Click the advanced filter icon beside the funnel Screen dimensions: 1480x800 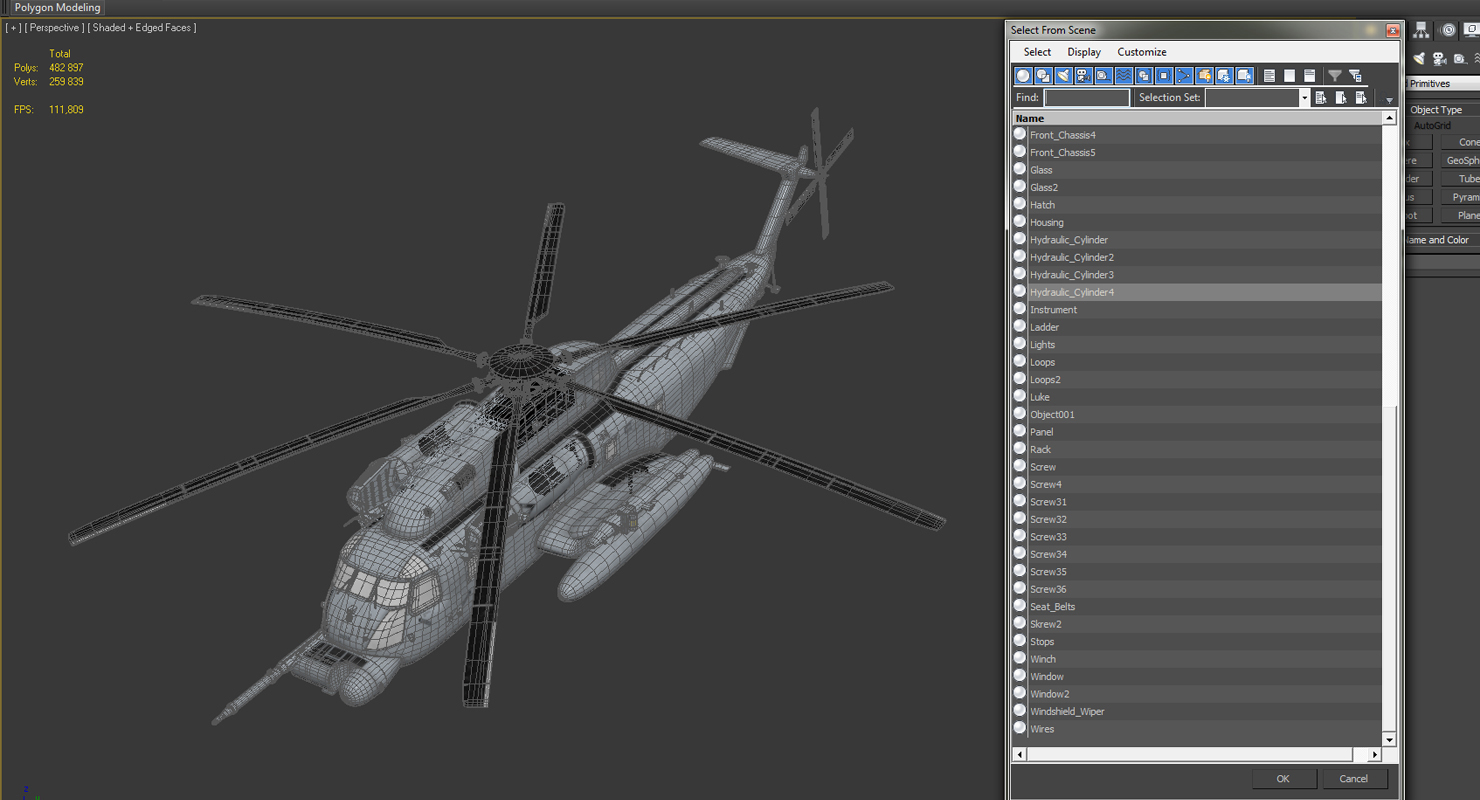point(1355,76)
